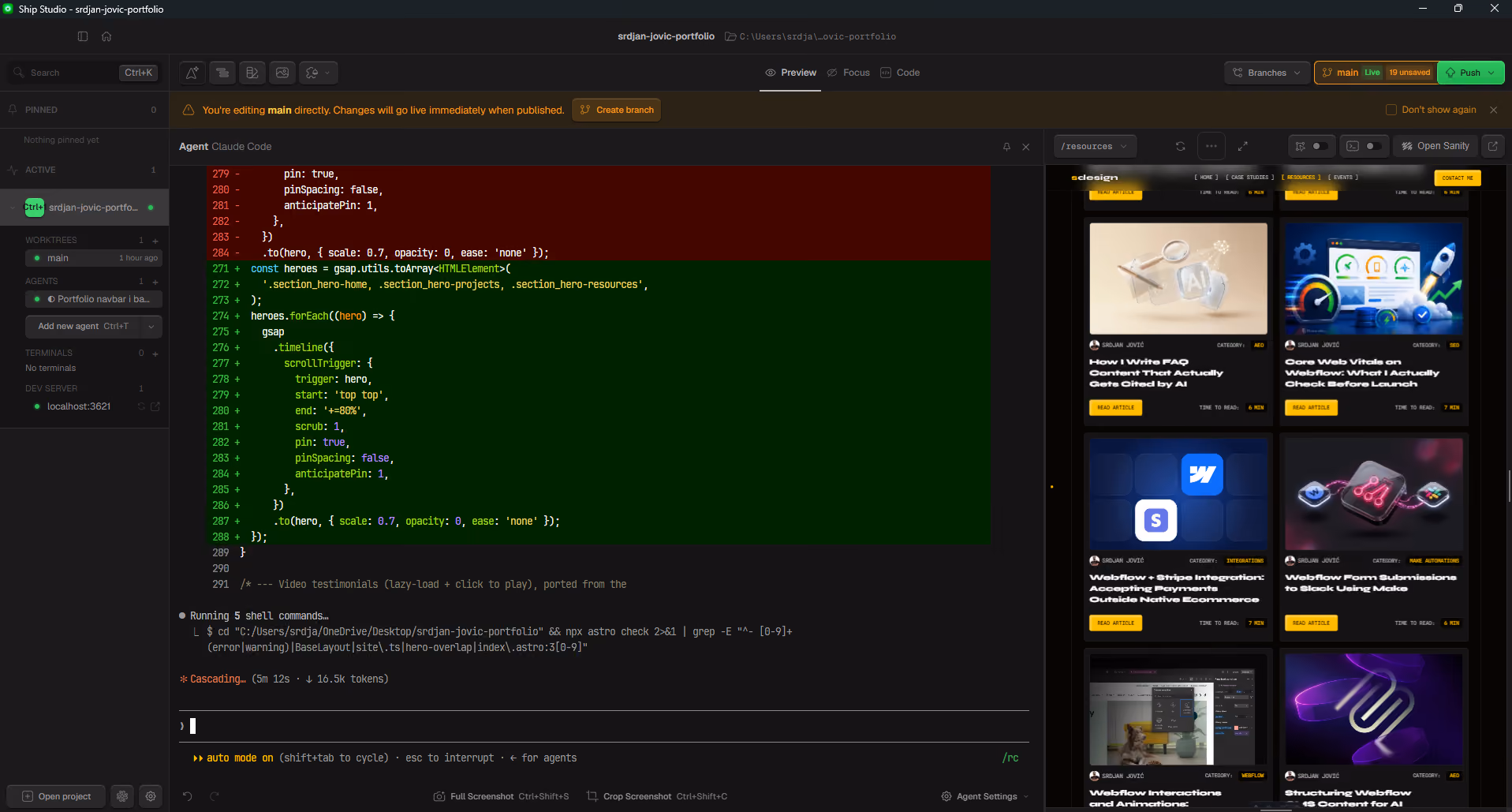Click Create branch button

tap(617, 110)
